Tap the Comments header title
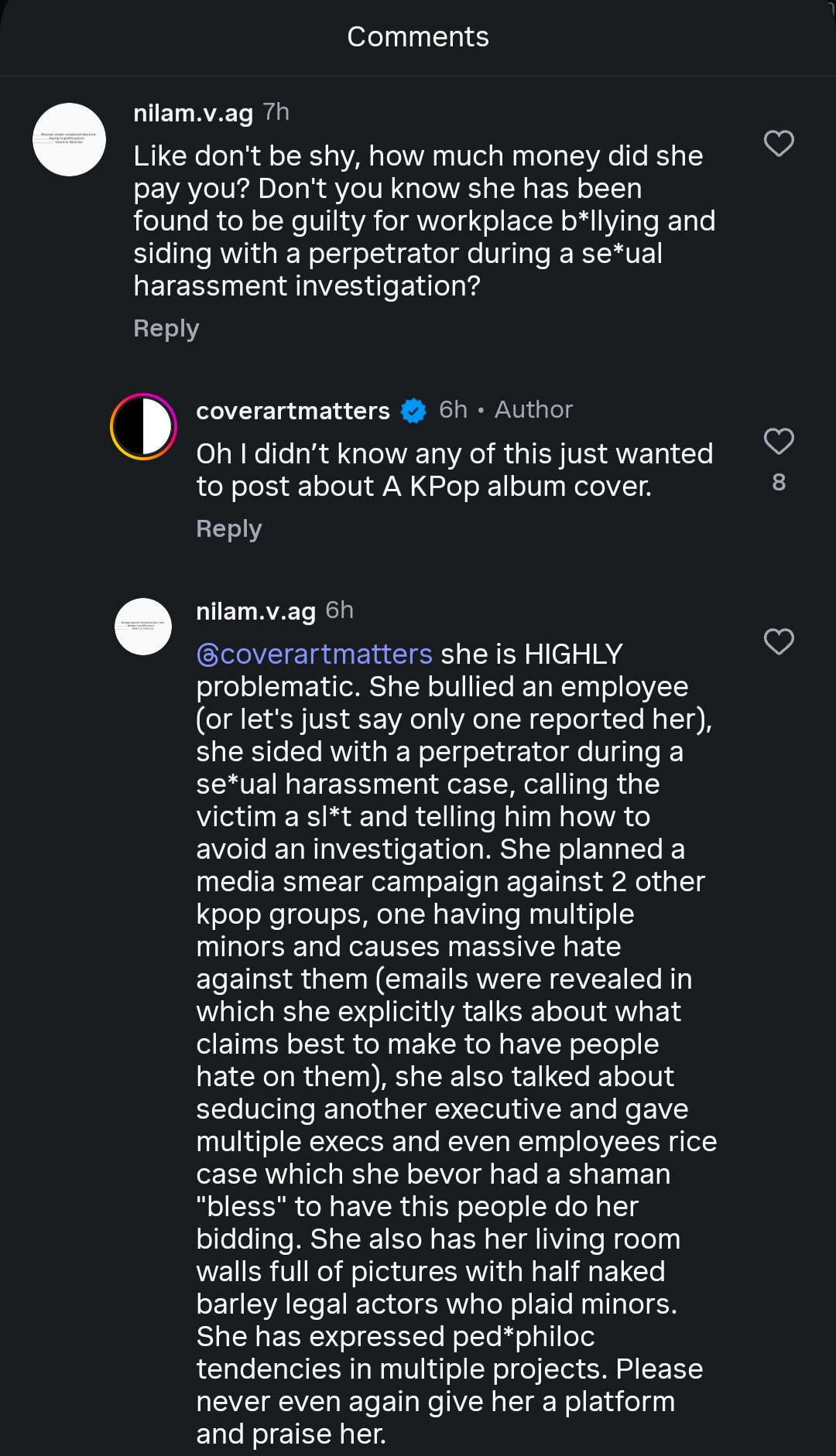Image resolution: width=836 pixels, height=1456 pixels. click(418, 37)
